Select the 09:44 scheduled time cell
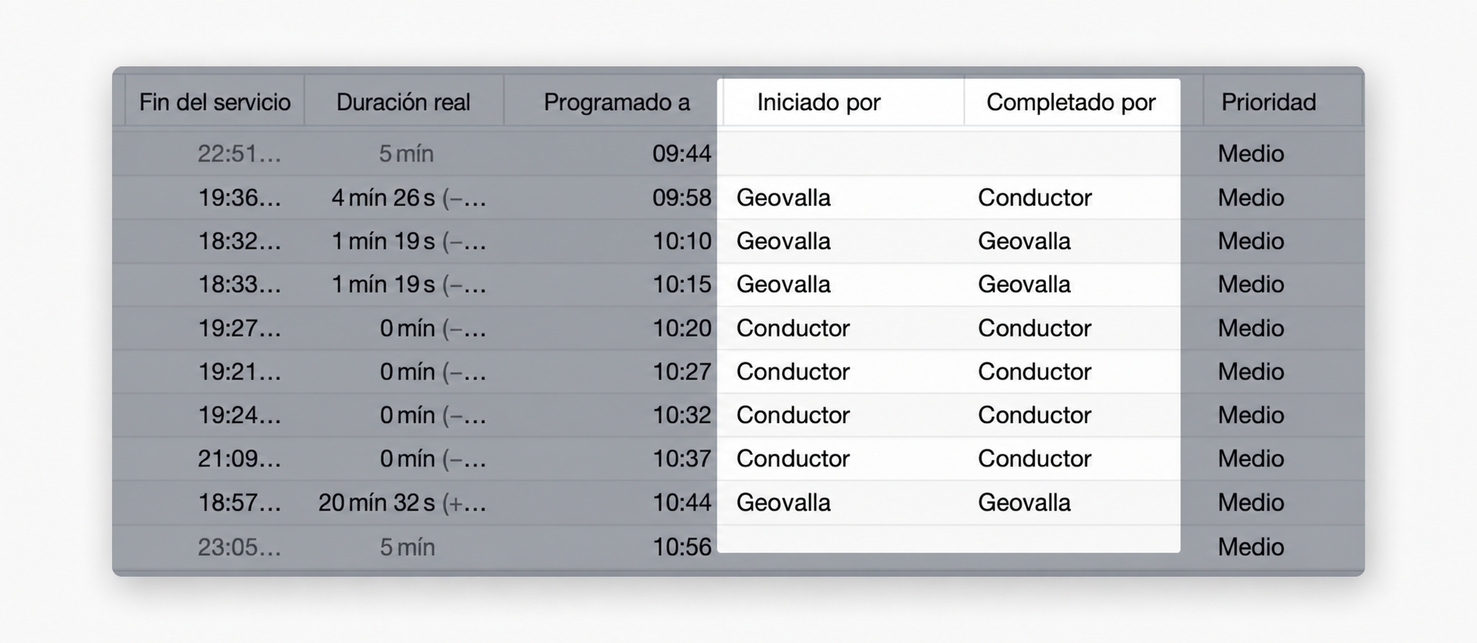The width and height of the screenshot is (1477, 643). tap(682, 154)
